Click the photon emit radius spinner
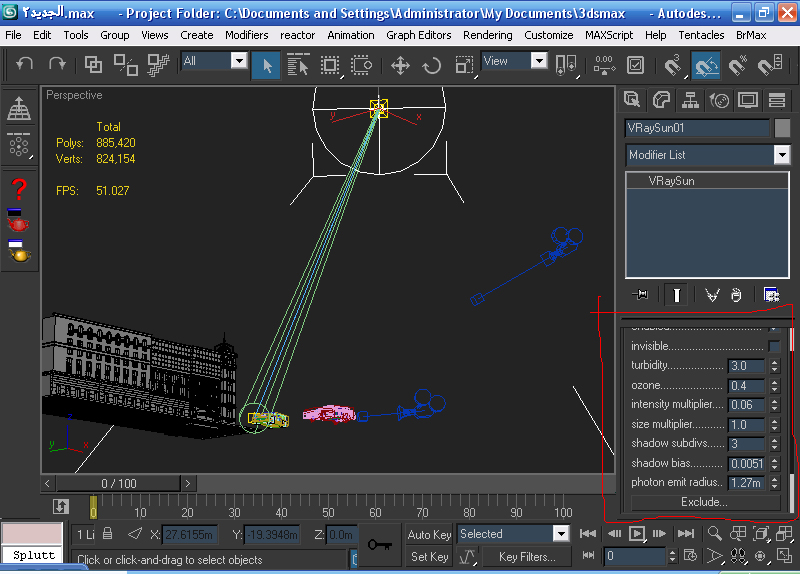Screen dimensions: 800x574 (x=774, y=483)
